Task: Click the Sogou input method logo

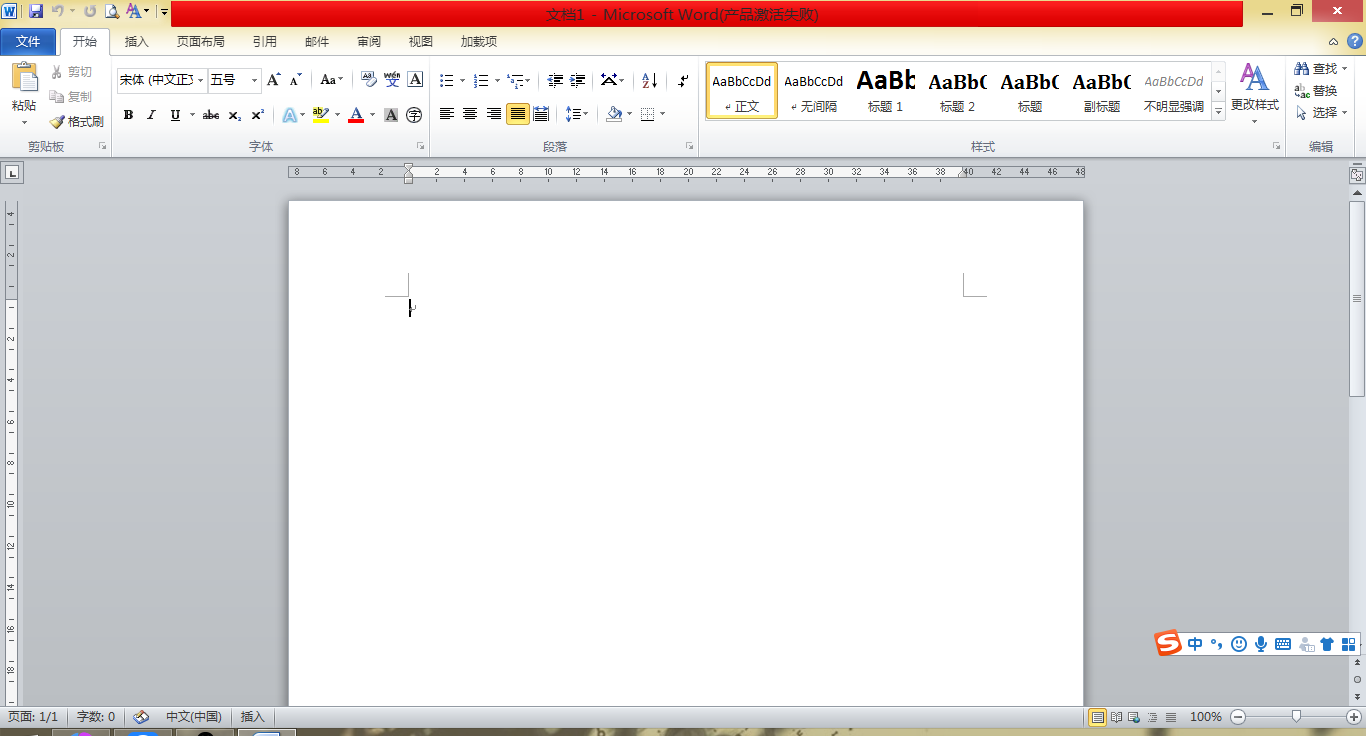Action: 1168,644
